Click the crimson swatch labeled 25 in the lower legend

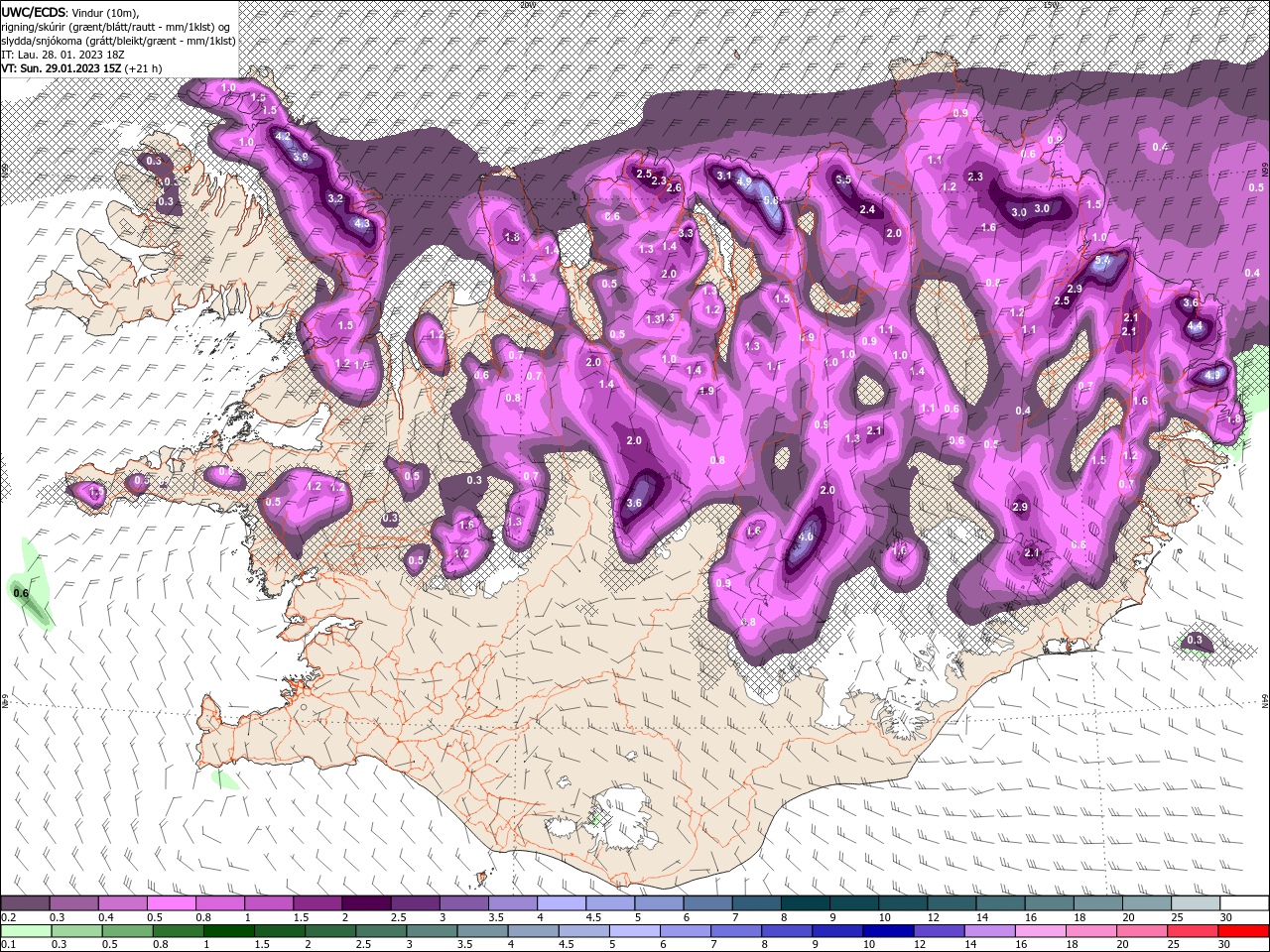[1194, 931]
